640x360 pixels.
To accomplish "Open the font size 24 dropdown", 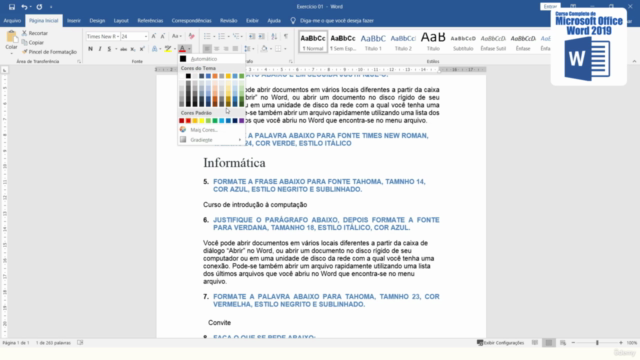I will [145, 36].
